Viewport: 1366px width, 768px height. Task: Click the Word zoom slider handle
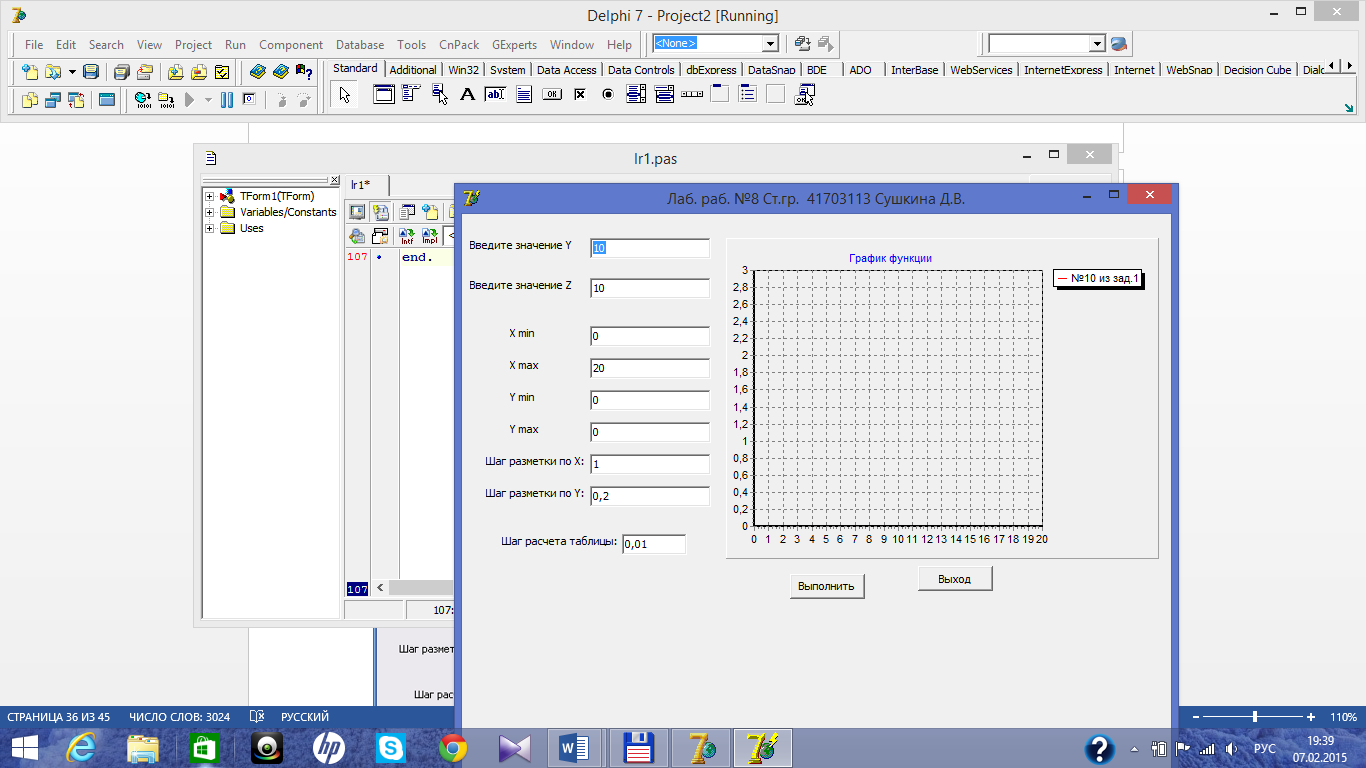pyautogui.click(x=1254, y=717)
